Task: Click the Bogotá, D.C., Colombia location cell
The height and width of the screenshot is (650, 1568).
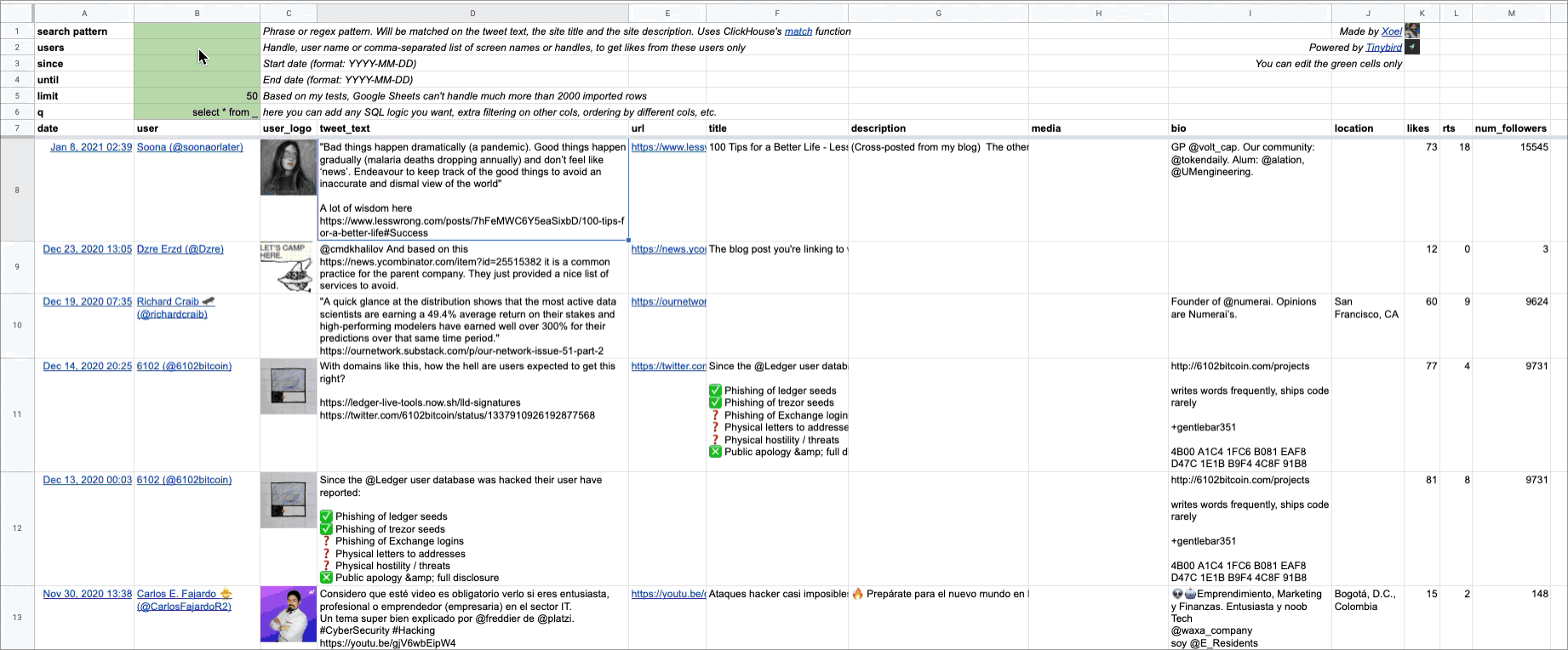Action: click(x=1368, y=617)
